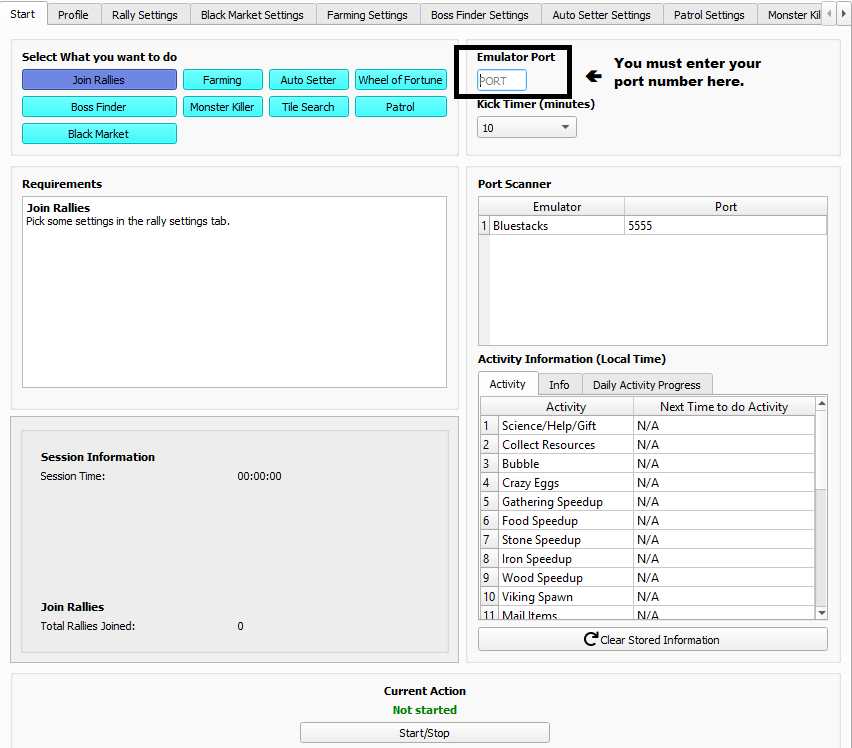Open the Kick Timer minutes dropdown
The height and width of the screenshot is (748, 852).
527,128
